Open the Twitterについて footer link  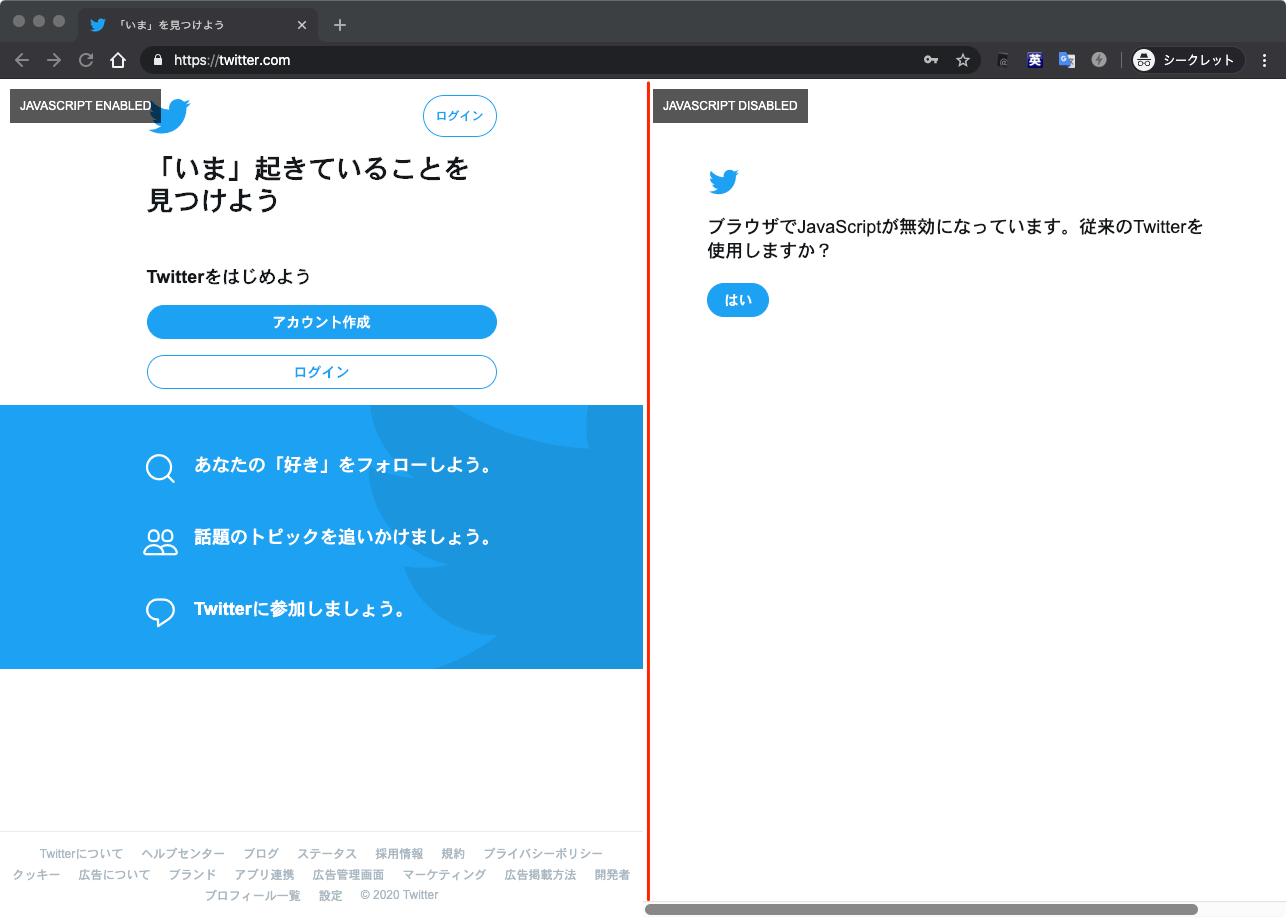[82, 854]
